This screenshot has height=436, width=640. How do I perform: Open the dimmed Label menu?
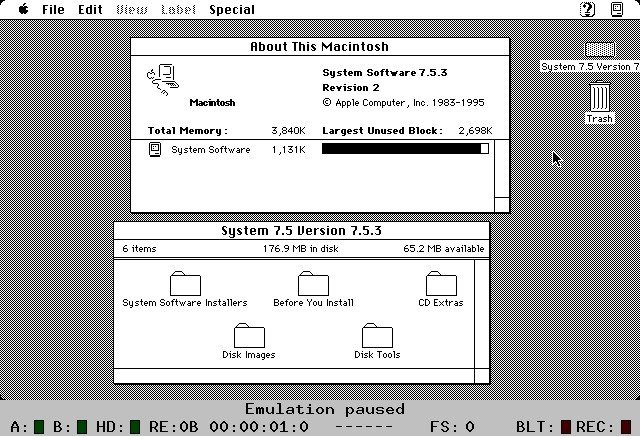178,9
